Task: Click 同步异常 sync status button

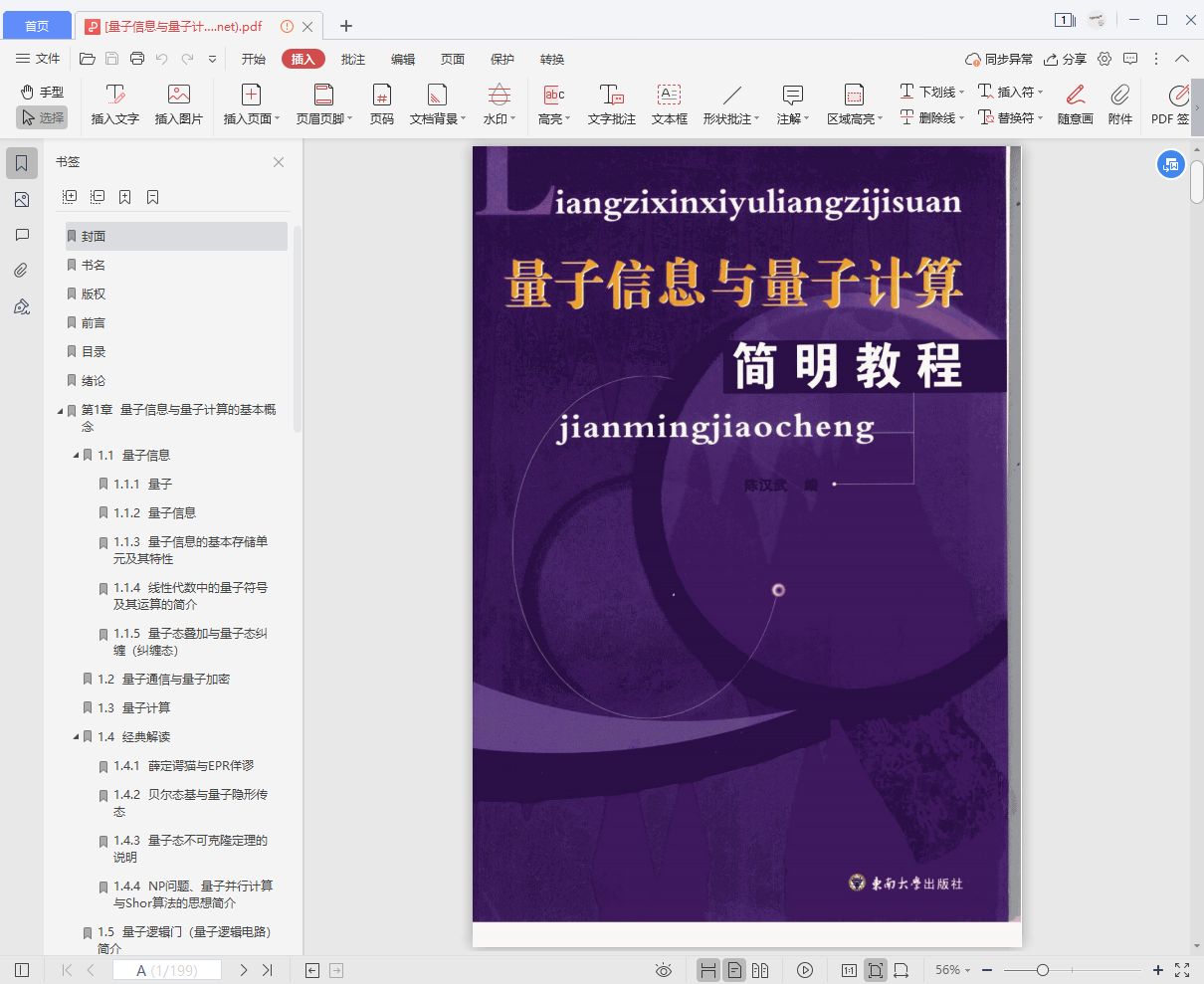Action: [999, 60]
